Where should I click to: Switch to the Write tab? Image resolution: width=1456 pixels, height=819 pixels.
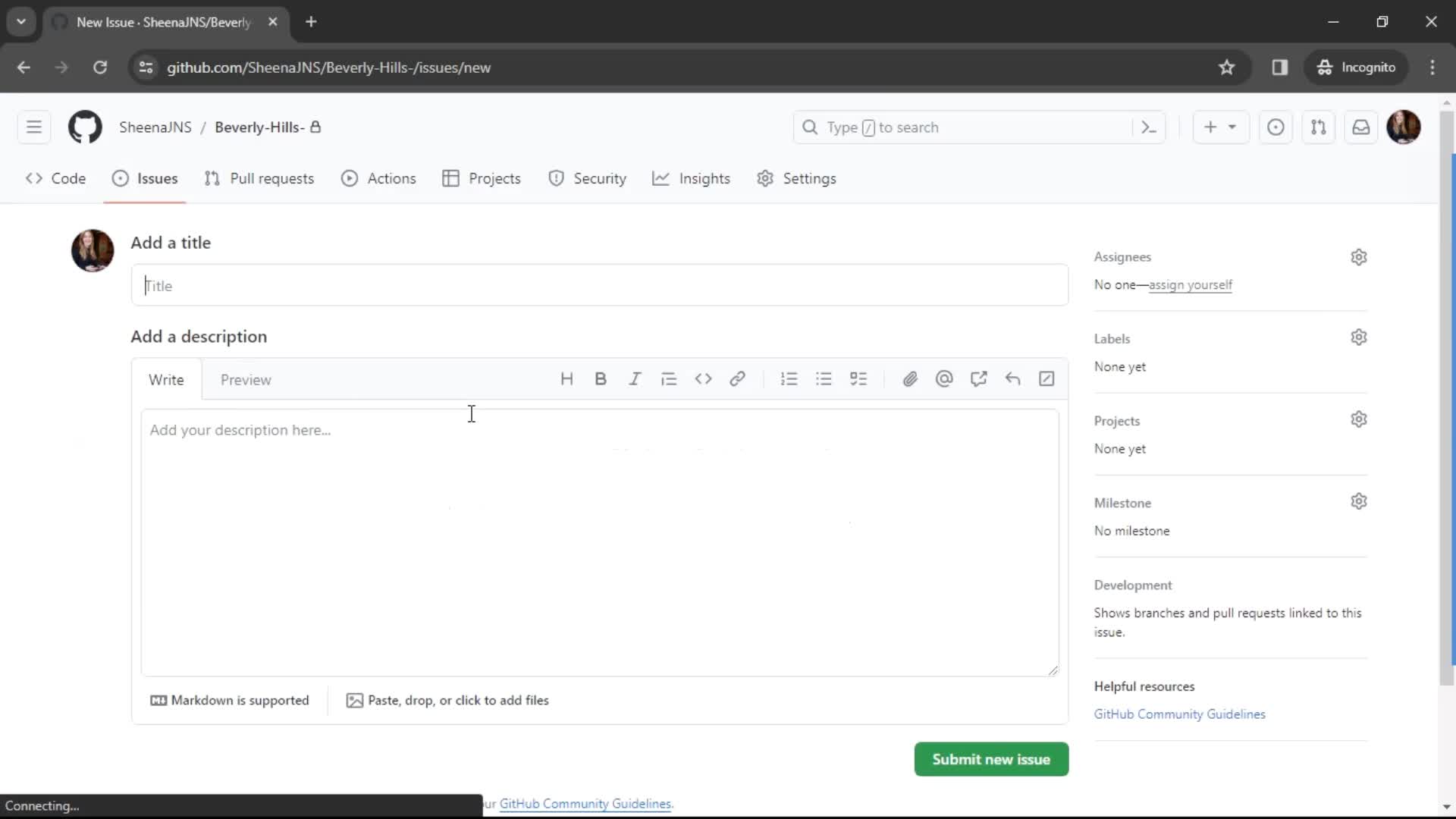167,381
